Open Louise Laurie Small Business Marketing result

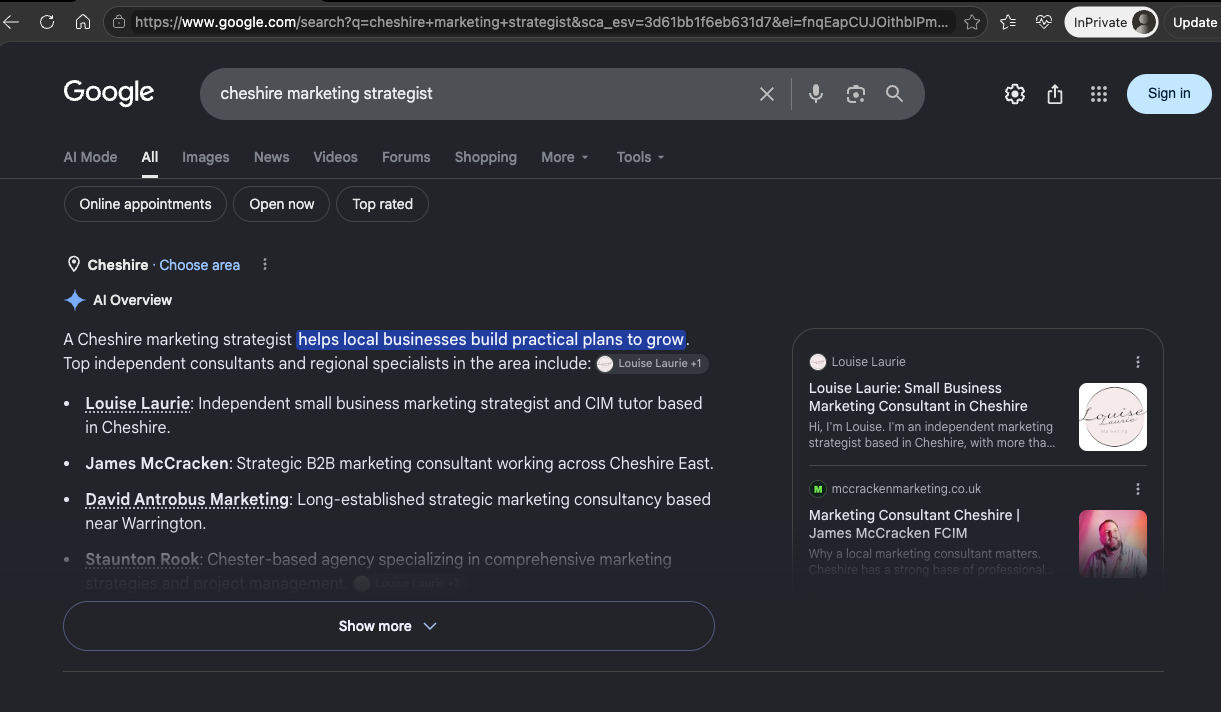pos(918,397)
